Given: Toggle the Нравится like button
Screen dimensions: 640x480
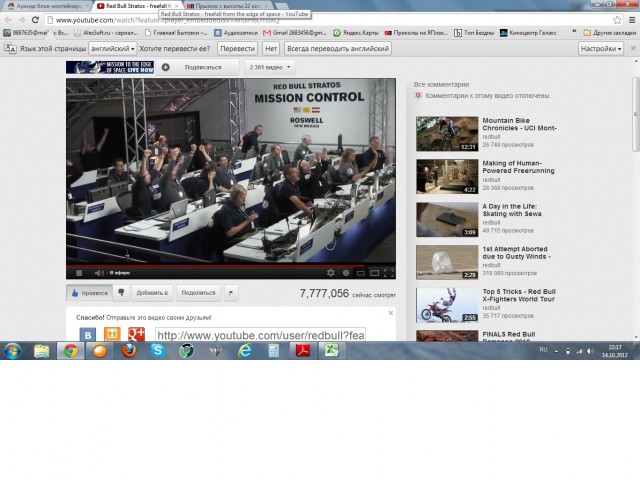Looking at the screenshot, I should click(x=89, y=293).
